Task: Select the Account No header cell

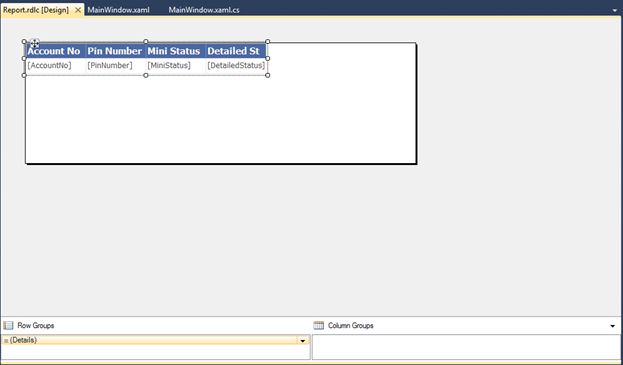Action: 56,51
